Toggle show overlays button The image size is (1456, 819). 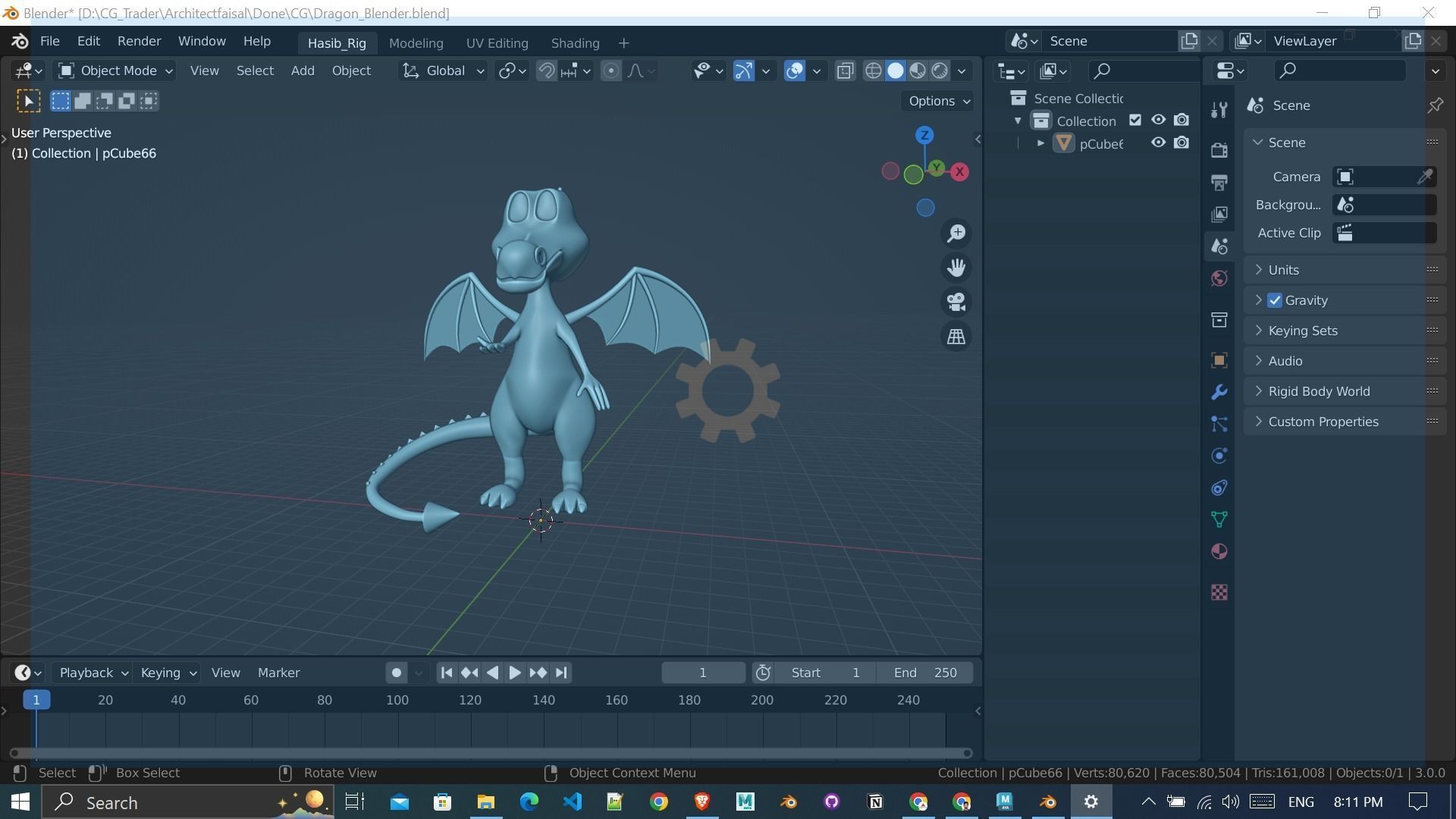pos(794,71)
